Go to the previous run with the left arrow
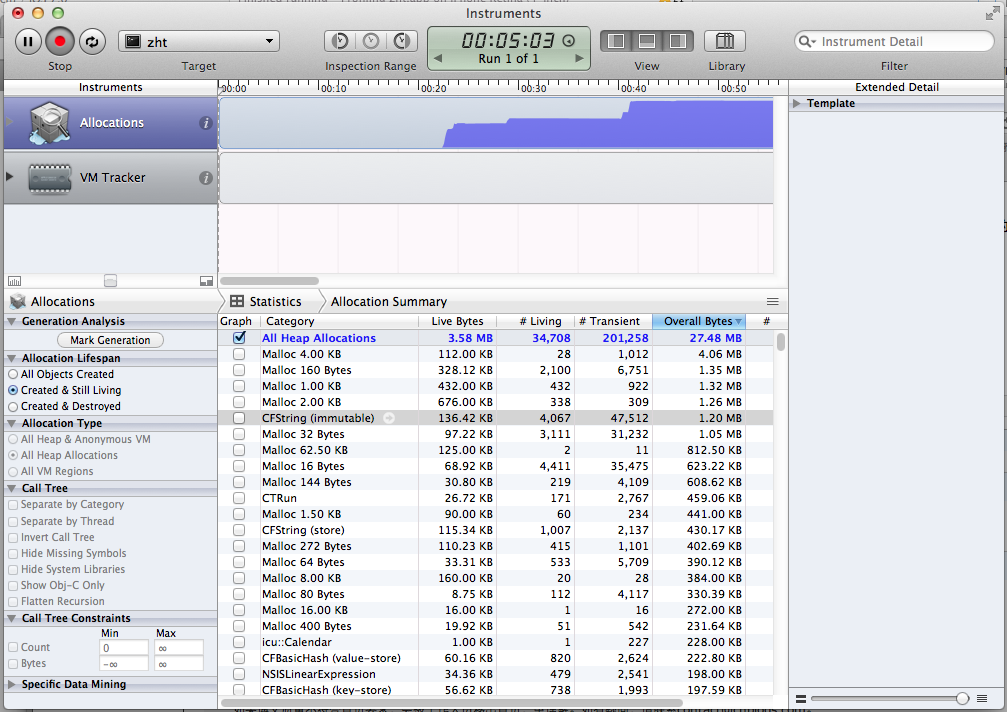Viewport: 1007px width, 712px height. tap(438, 58)
